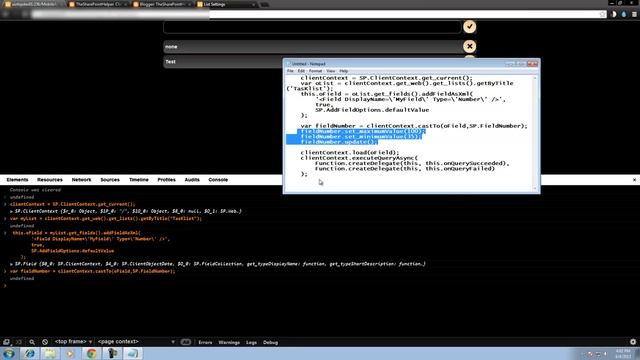Screen dimensions: 640x360
Task: Open the Chrome menu icon at far right
Action: 634,14
